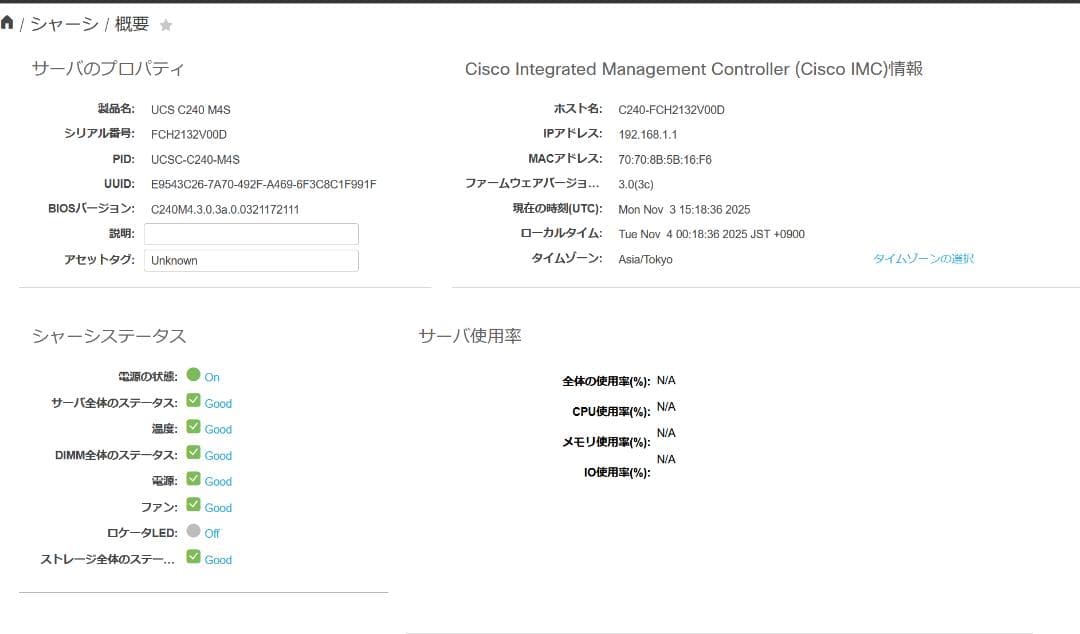Click the アセットタグ field showing Unknown
The image size is (1080, 634).
pyautogui.click(x=251, y=259)
